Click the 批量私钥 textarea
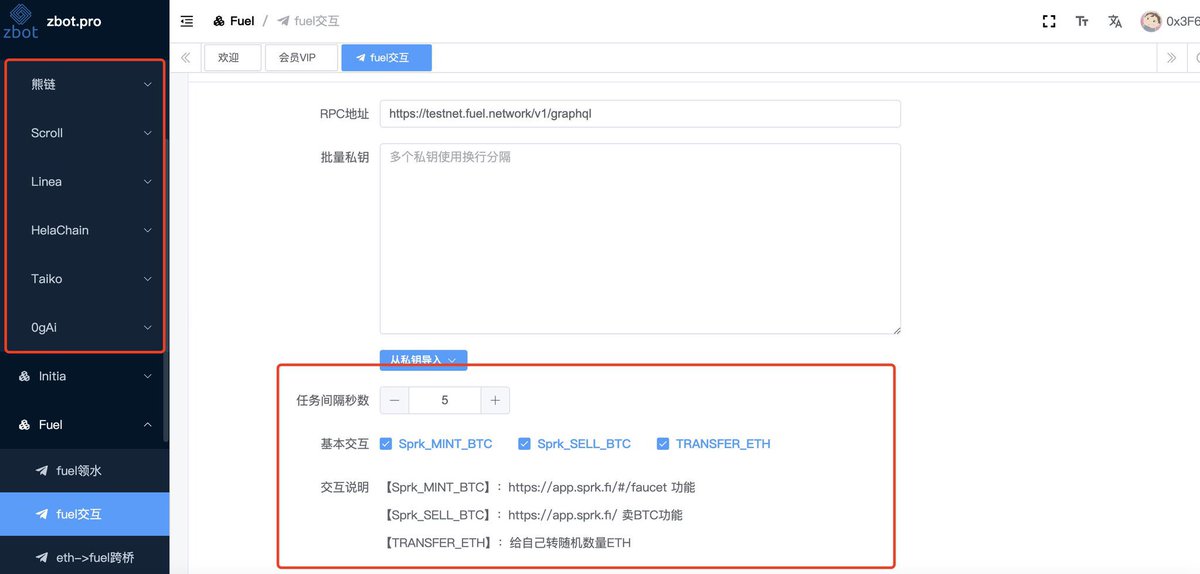 [640, 239]
